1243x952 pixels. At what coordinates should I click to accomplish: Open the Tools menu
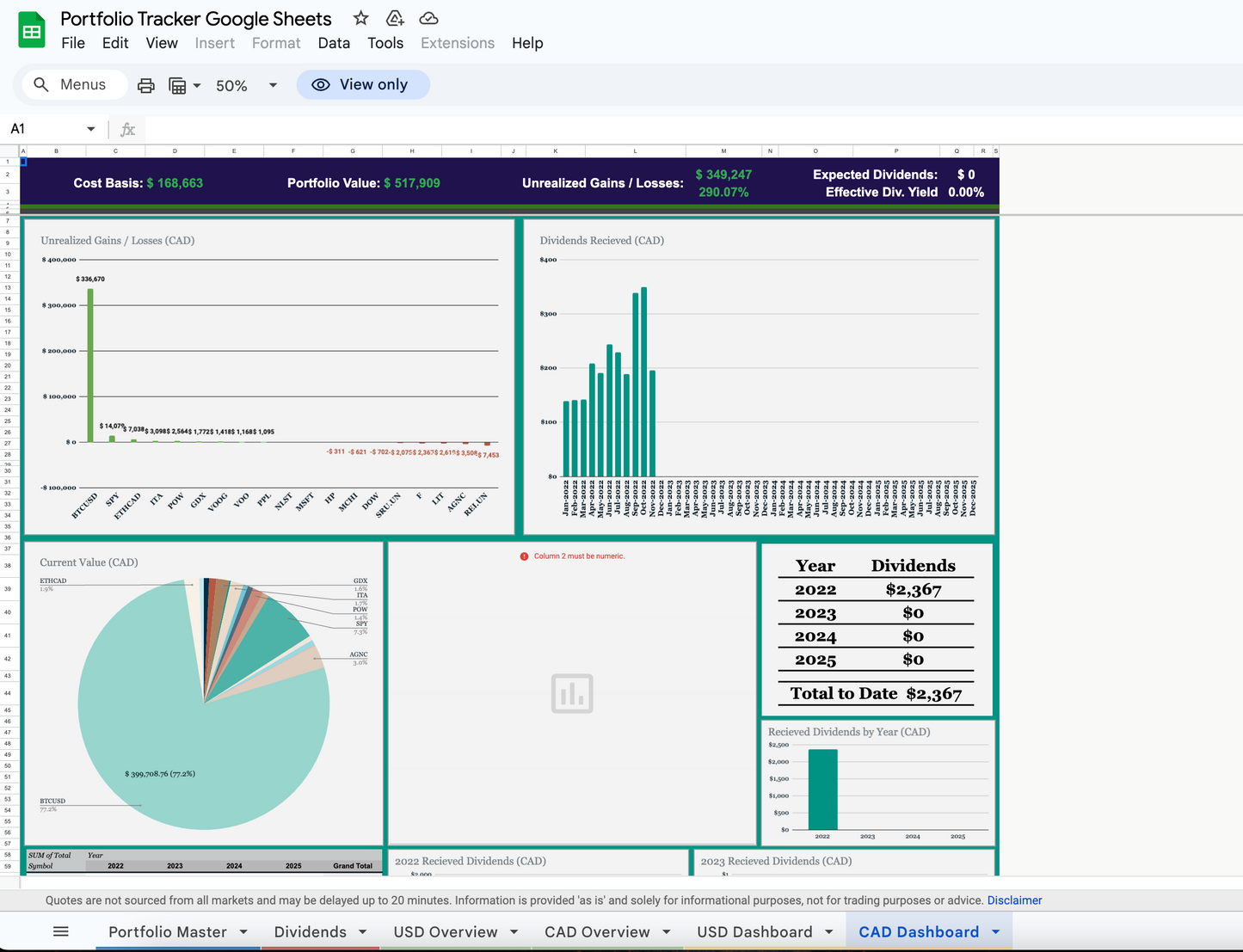385,43
